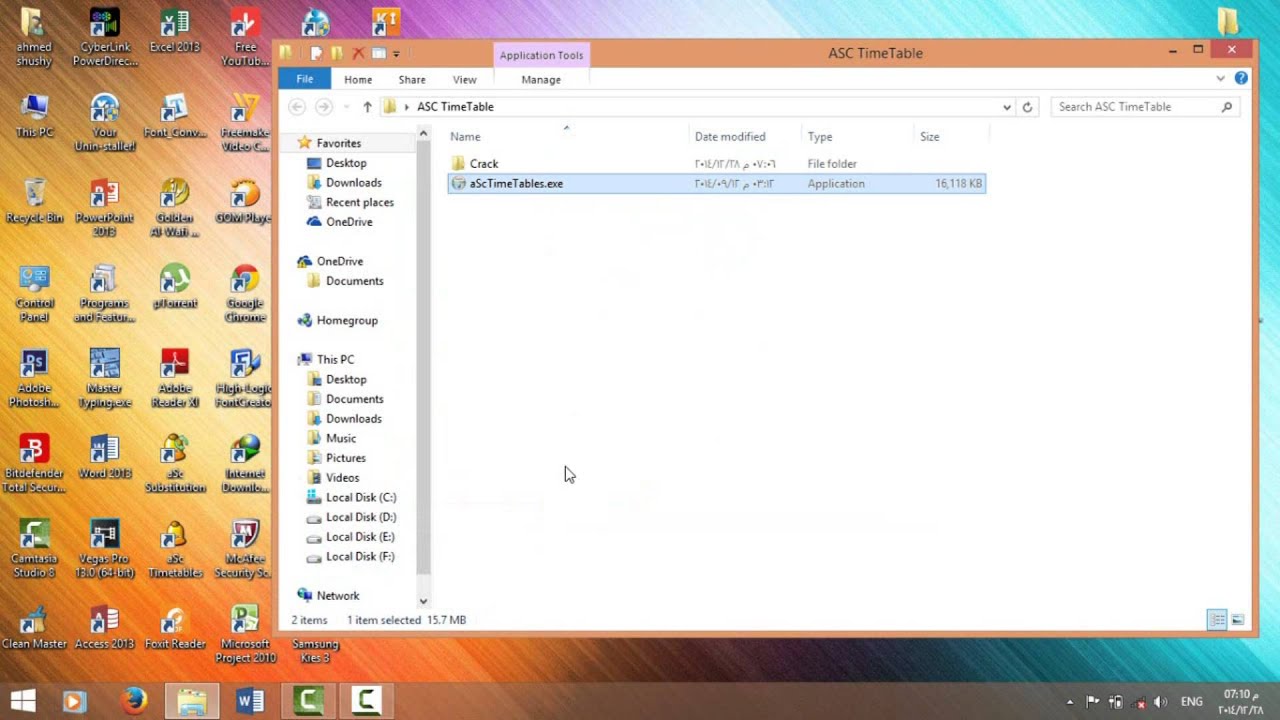
Task: Launch aSc Substitution desktop icon
Action: pyautogui.click(x=174, y=464)
